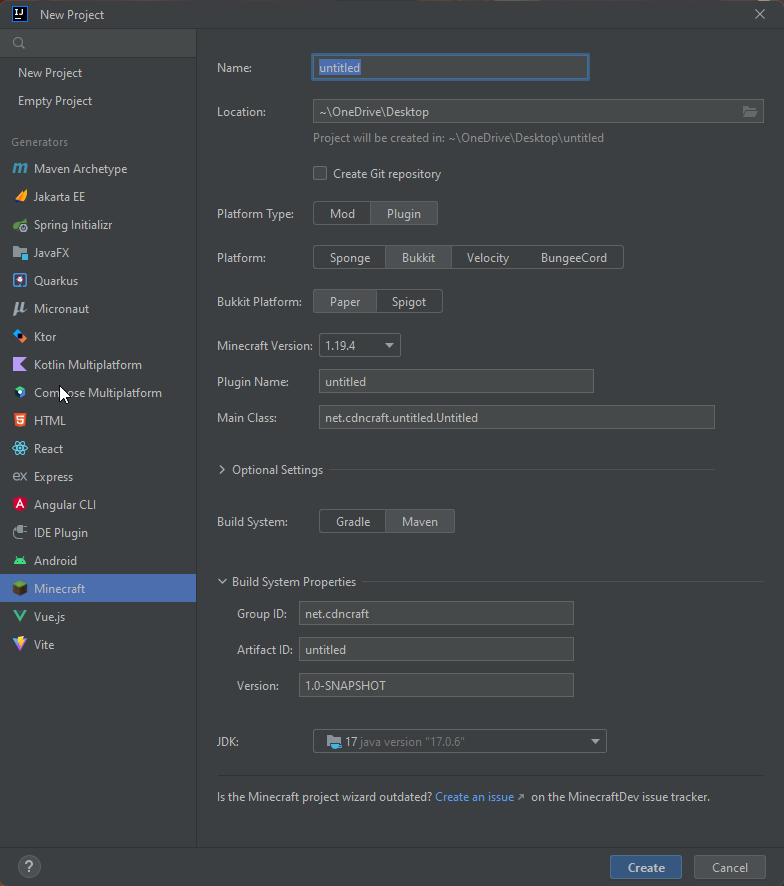Click the folder browse icon for Location
Viewport: 784px width, 886px height.
click(x=750, y=111)
